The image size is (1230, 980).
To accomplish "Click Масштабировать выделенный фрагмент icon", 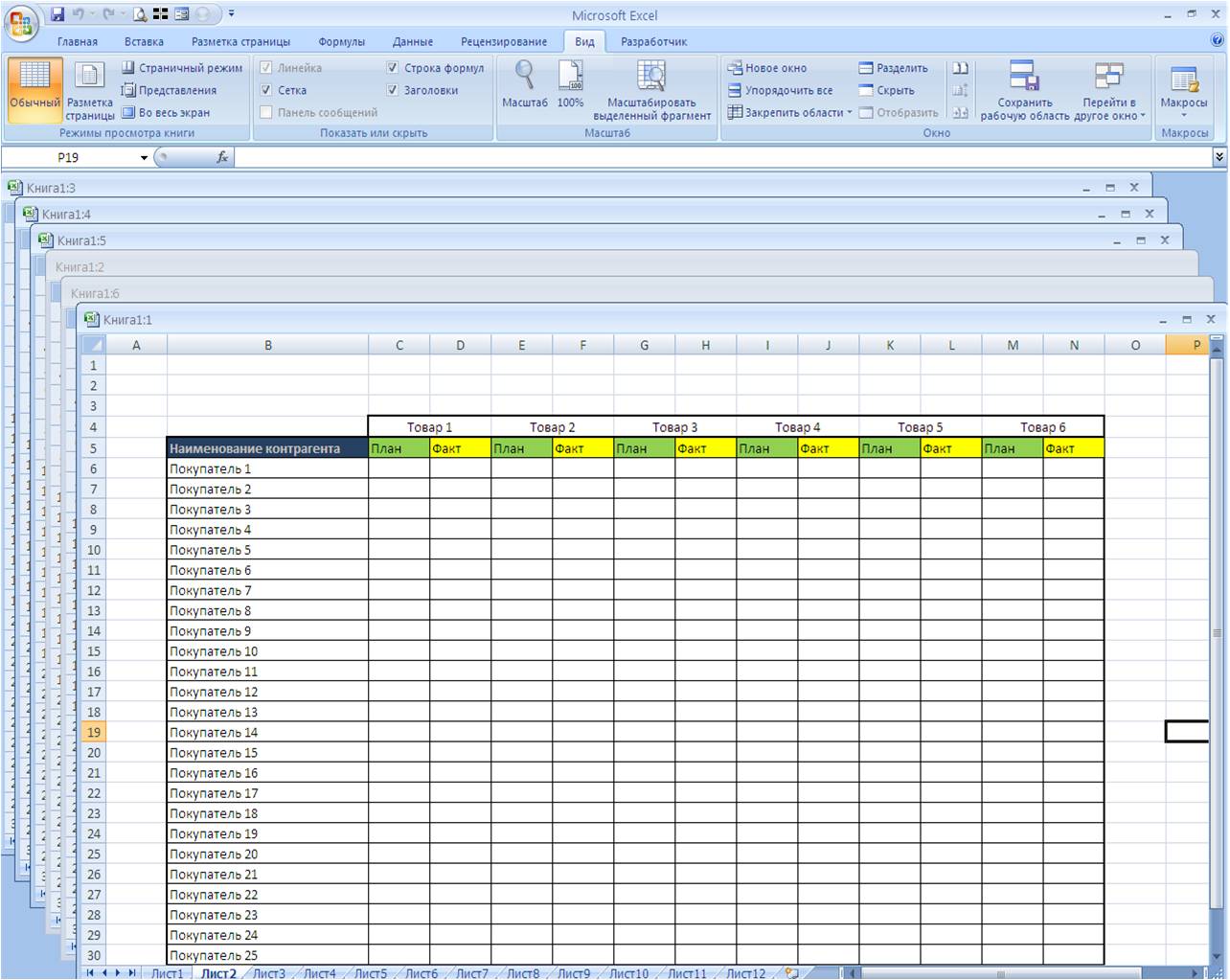I will [651, 77].
